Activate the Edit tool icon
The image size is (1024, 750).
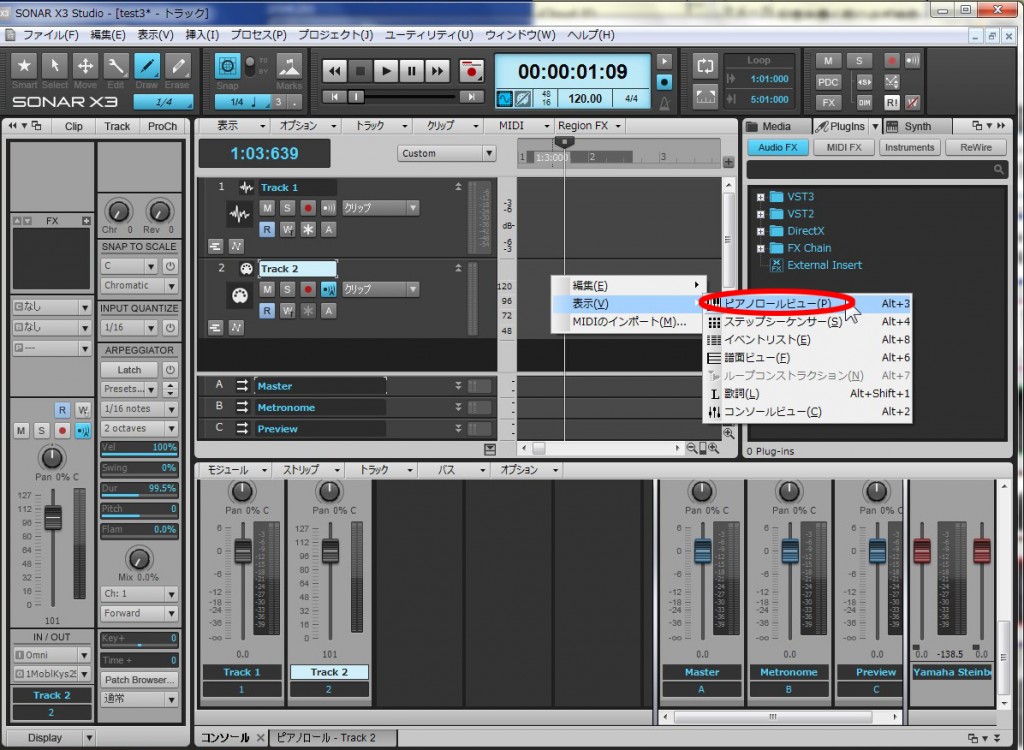[x=116, y=66]
